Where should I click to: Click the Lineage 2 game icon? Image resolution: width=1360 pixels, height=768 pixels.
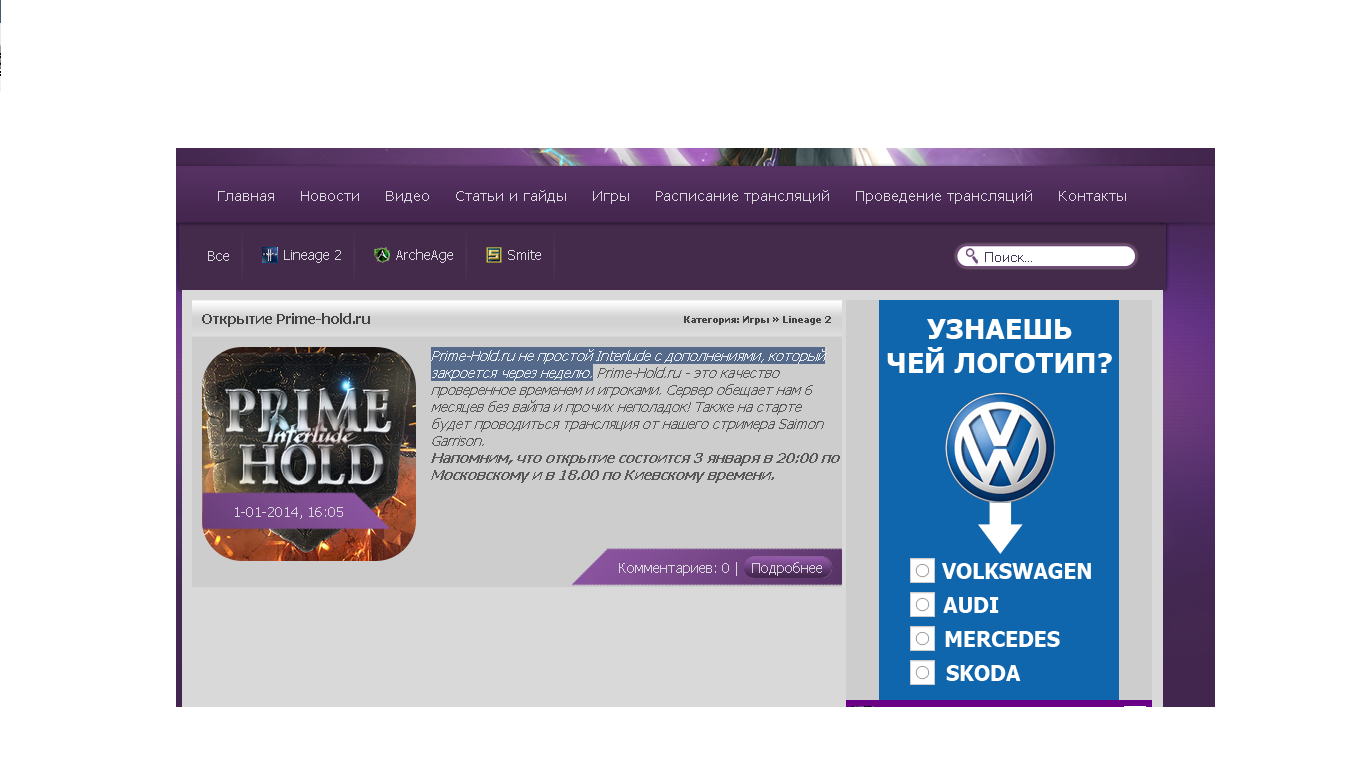(269, 255)
